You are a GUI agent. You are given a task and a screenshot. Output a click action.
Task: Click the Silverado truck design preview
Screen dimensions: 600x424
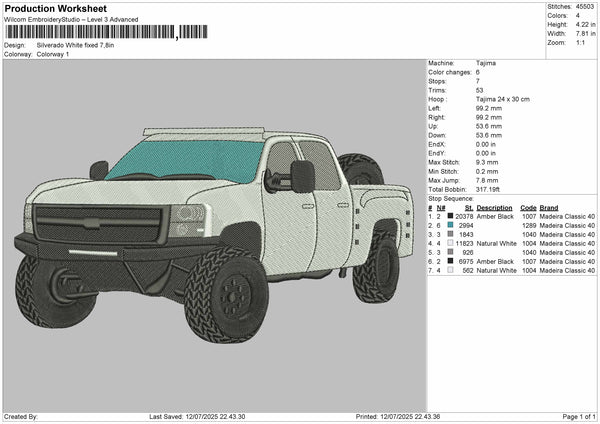click(214, 234)
